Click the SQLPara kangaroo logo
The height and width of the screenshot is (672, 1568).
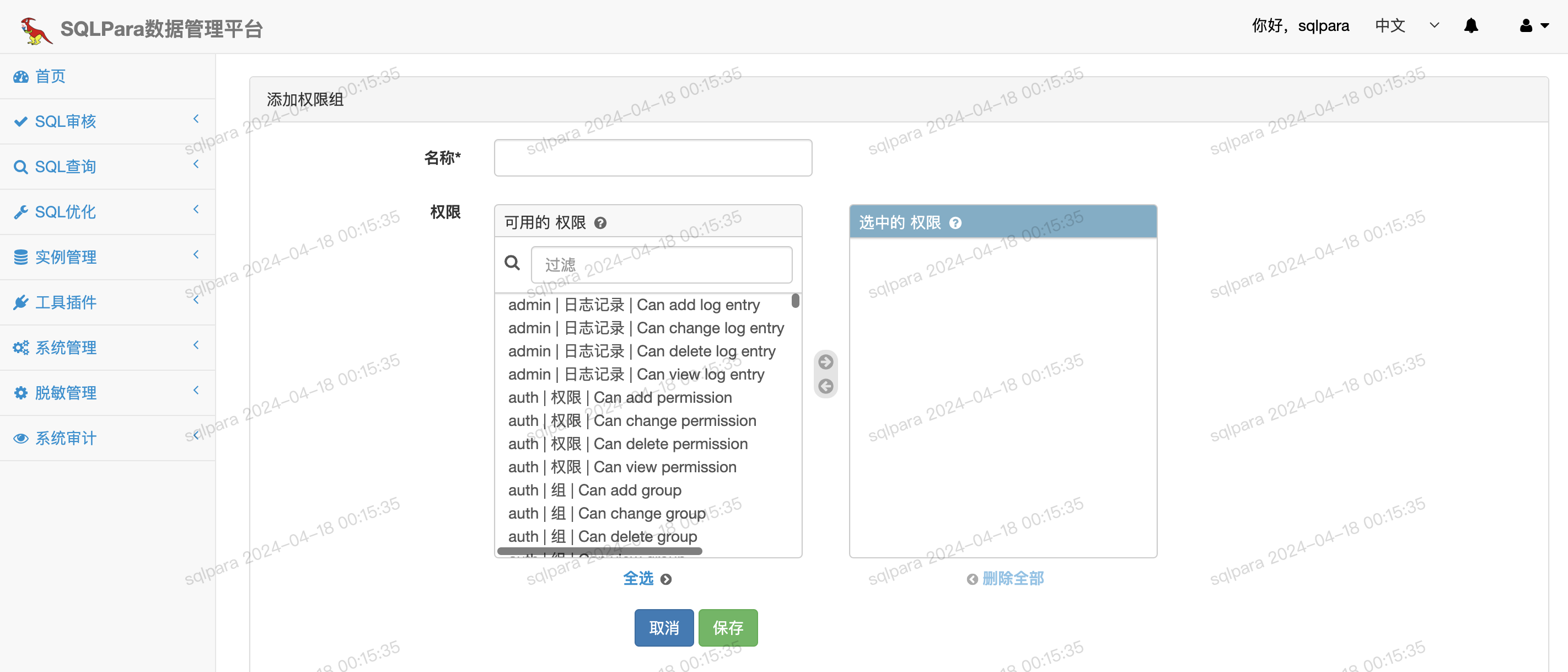pos(35,30)
